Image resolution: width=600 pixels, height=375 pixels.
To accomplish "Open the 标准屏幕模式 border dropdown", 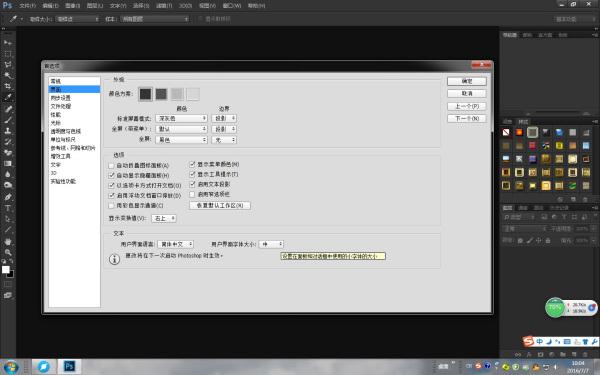I will [224, 119].
